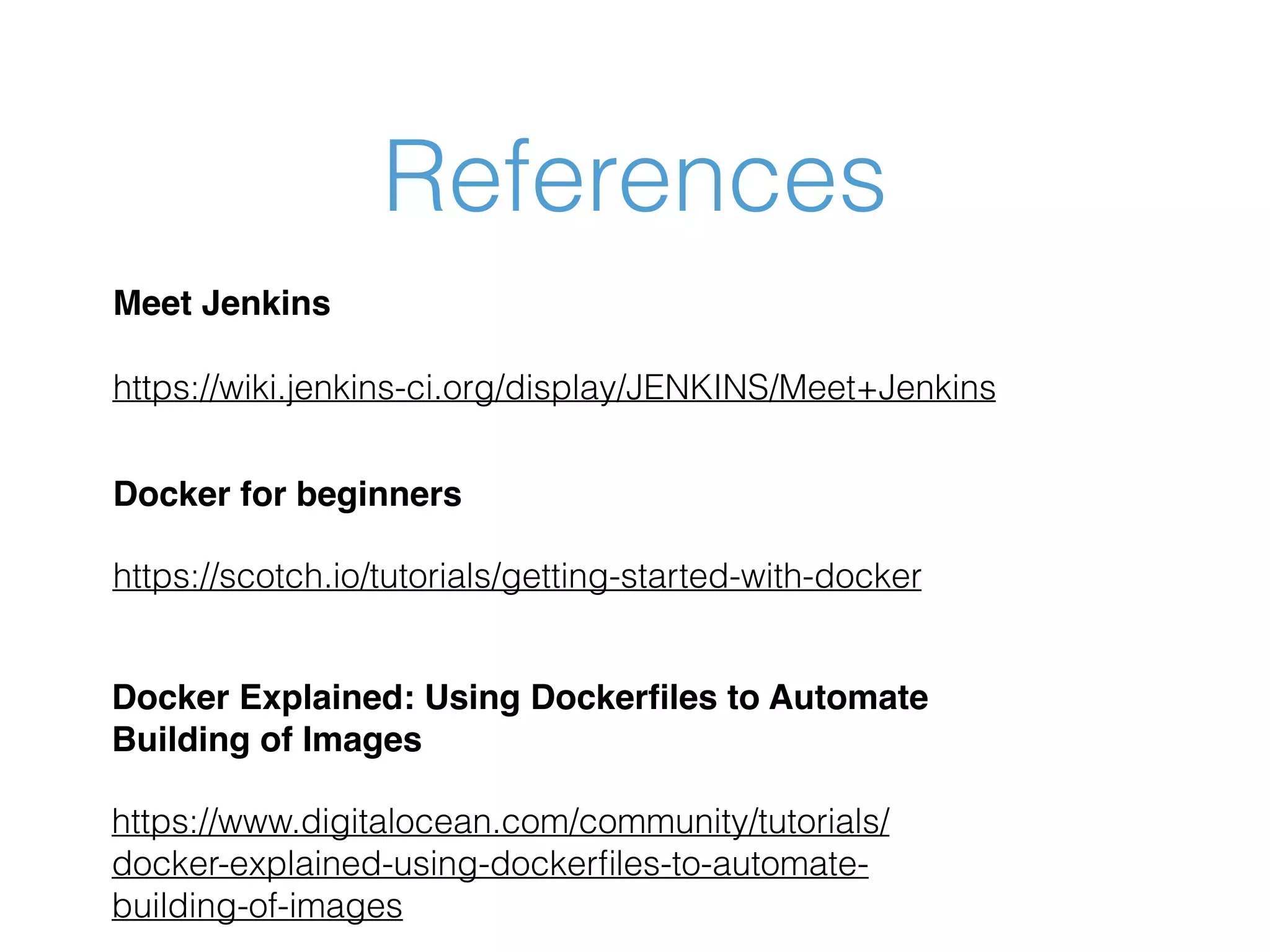
Task: Click the Docker Explained: Using Dockerfiles heading
Action: tap(520, 718)
